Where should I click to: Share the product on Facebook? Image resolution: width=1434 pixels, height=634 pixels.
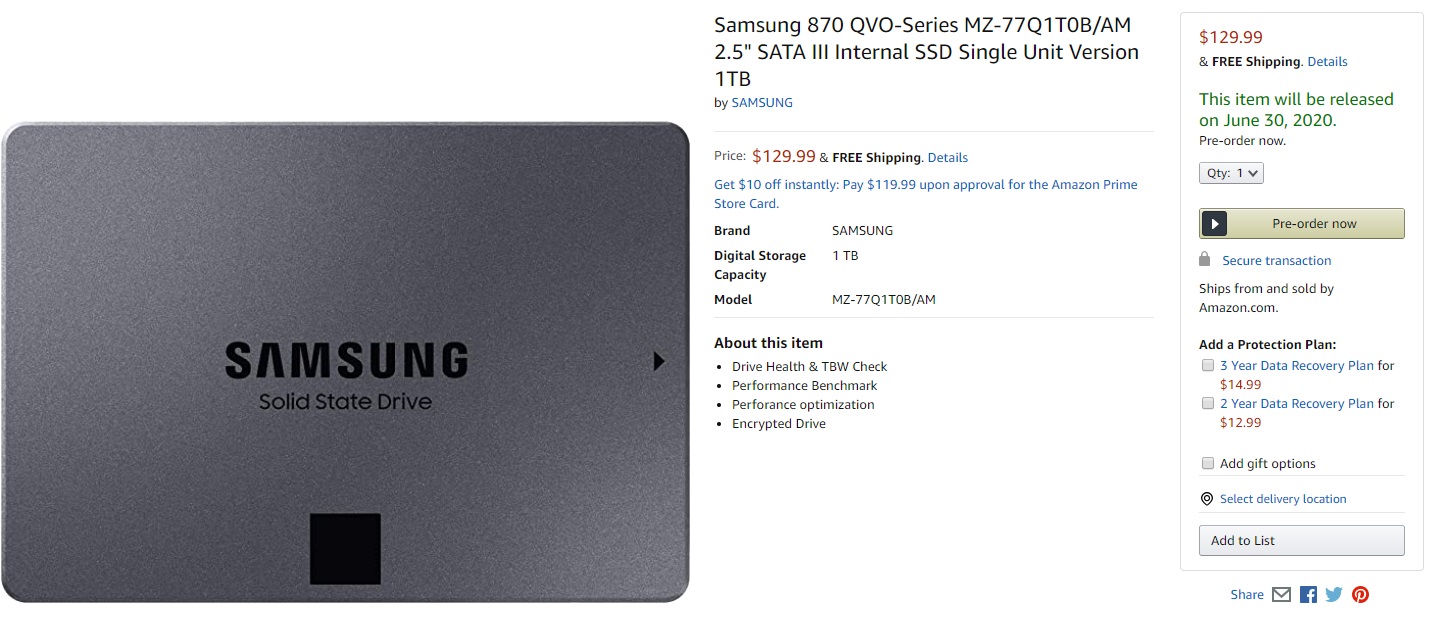pyautogui.click(x=1308, y=594)
